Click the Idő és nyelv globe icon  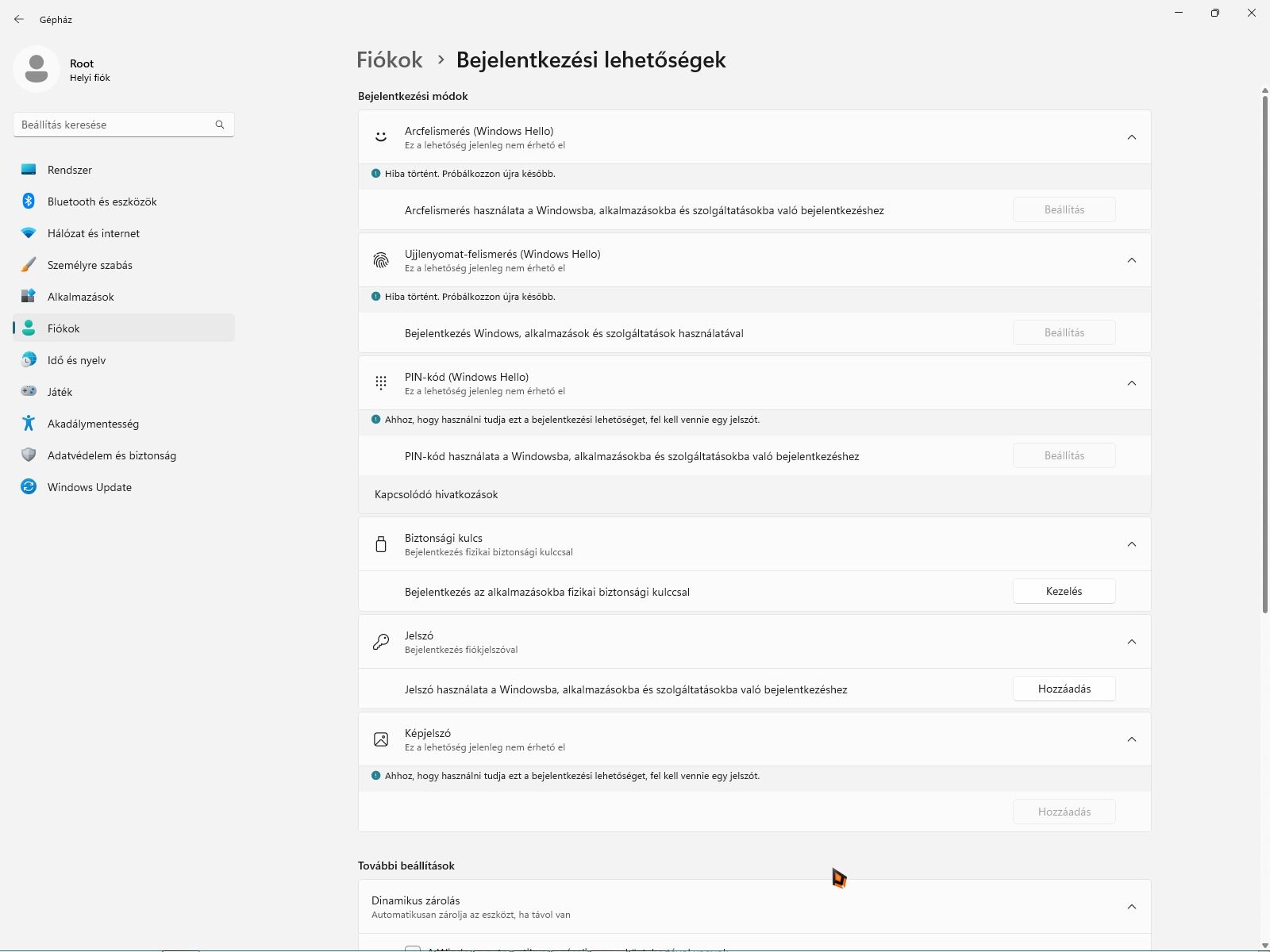(x=29, y=360)
